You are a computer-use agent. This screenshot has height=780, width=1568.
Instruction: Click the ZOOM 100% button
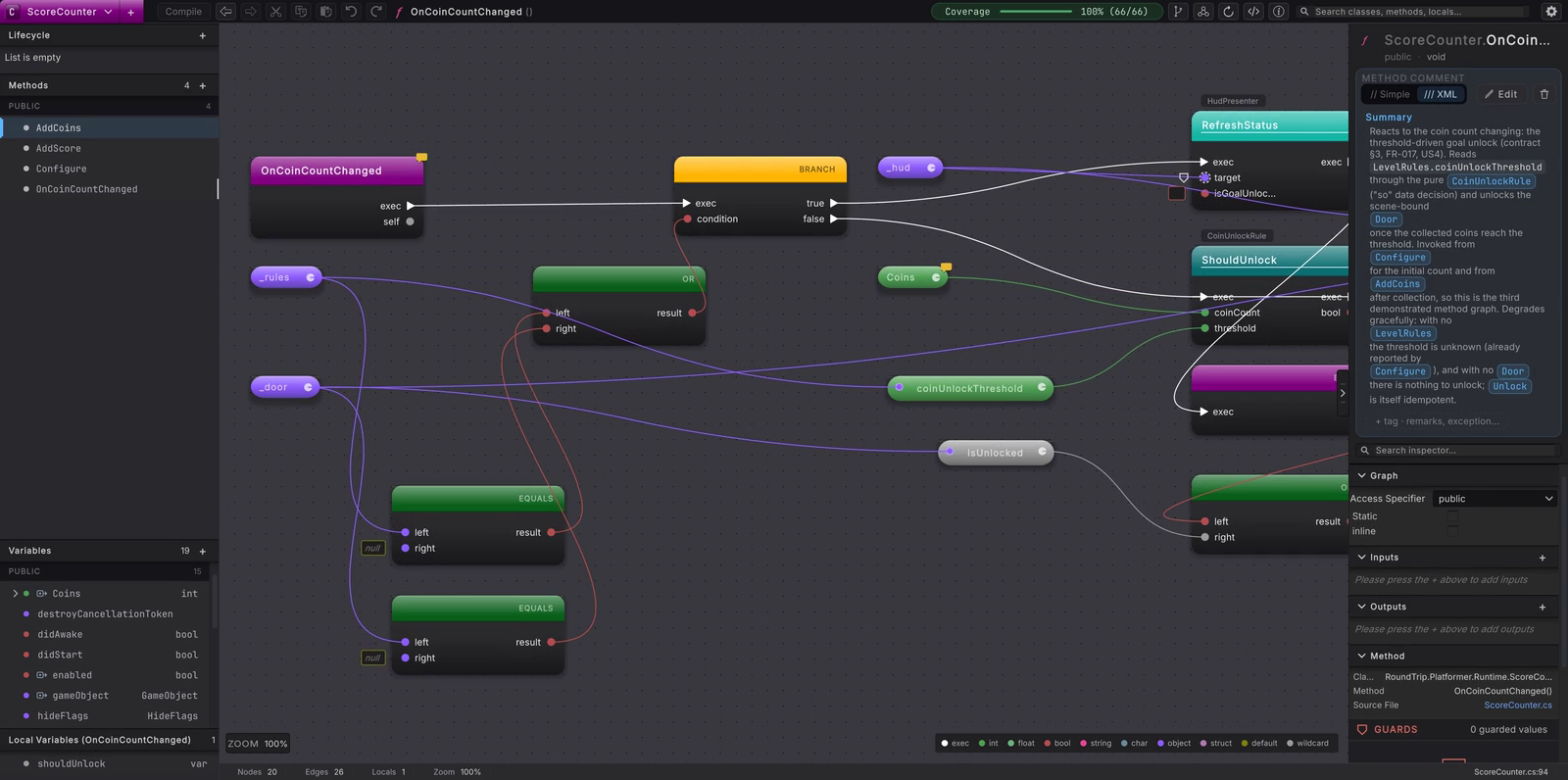point(258,744)
